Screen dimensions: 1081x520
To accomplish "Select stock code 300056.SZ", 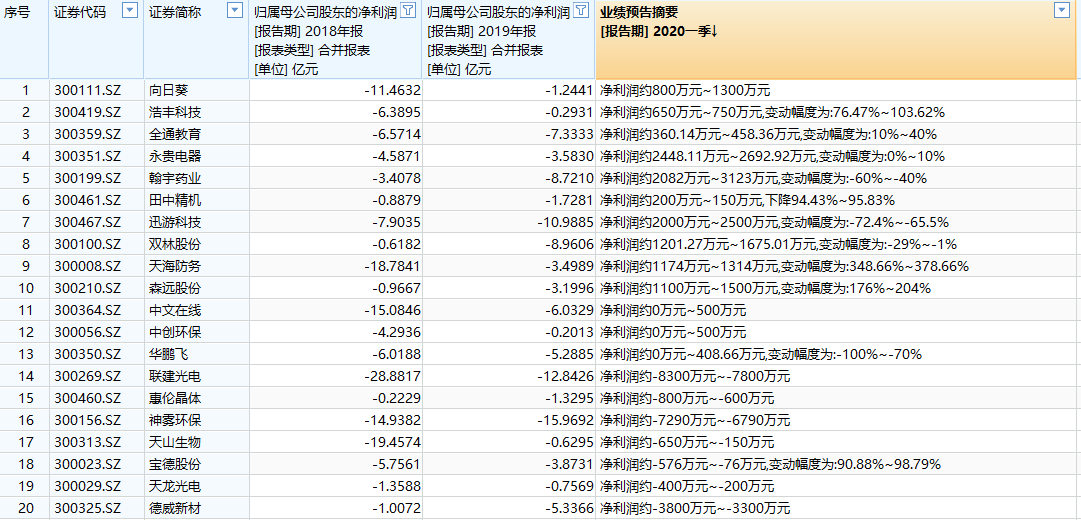I will pos(88,332).
